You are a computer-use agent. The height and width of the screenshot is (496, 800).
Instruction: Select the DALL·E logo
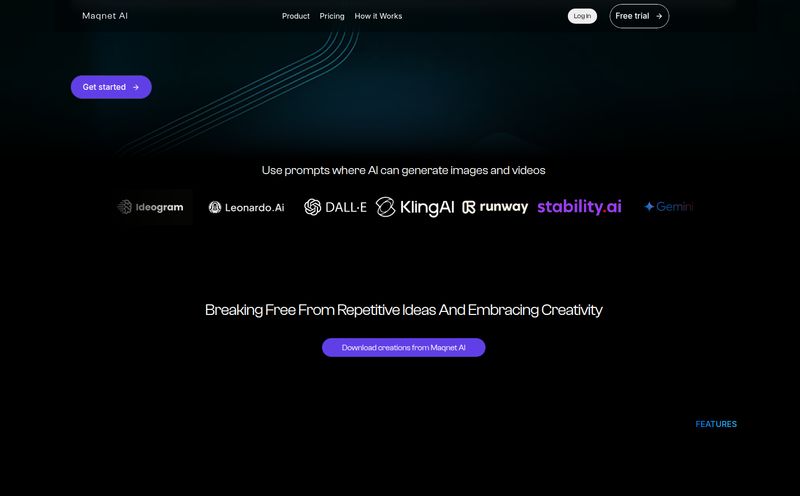click(x=335, y=207)
